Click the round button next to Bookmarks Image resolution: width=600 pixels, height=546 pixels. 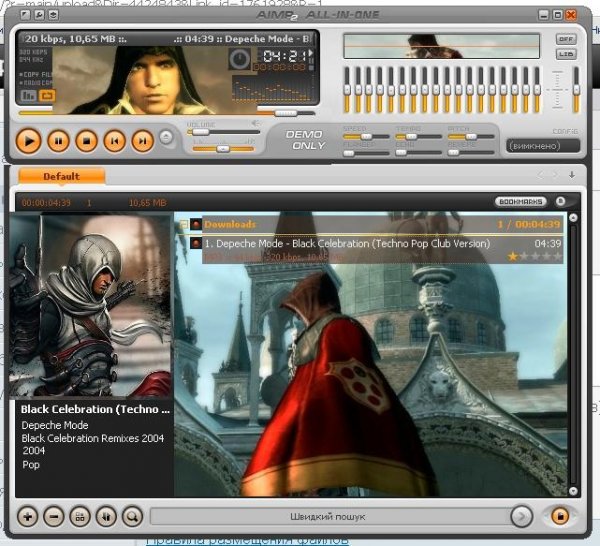561,201
